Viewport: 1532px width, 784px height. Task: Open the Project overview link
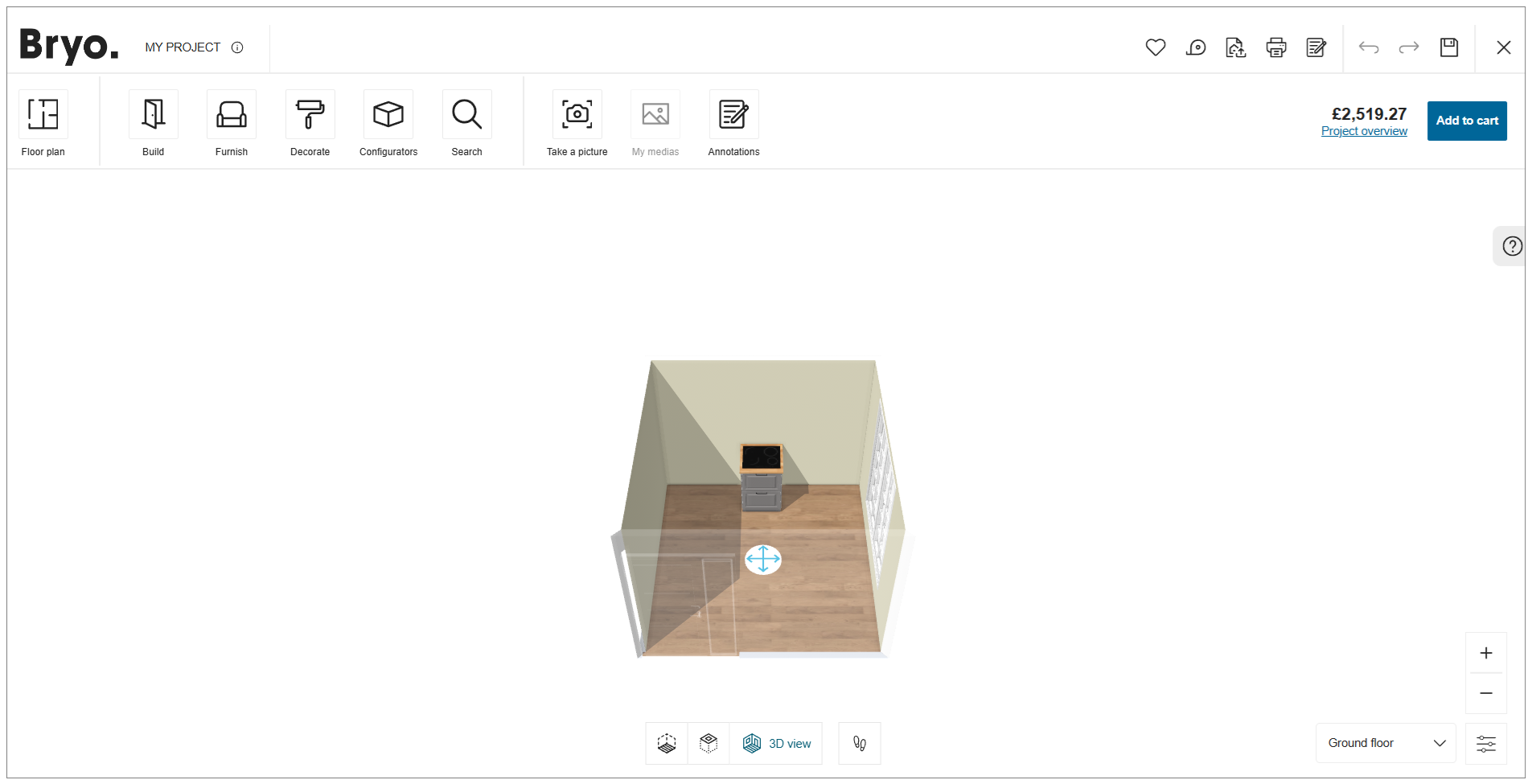click(1364, 130)
